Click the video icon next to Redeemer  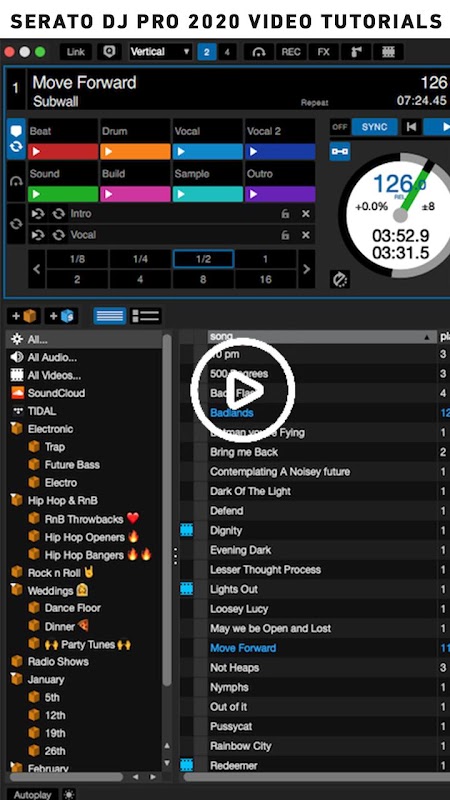[187, 765]
